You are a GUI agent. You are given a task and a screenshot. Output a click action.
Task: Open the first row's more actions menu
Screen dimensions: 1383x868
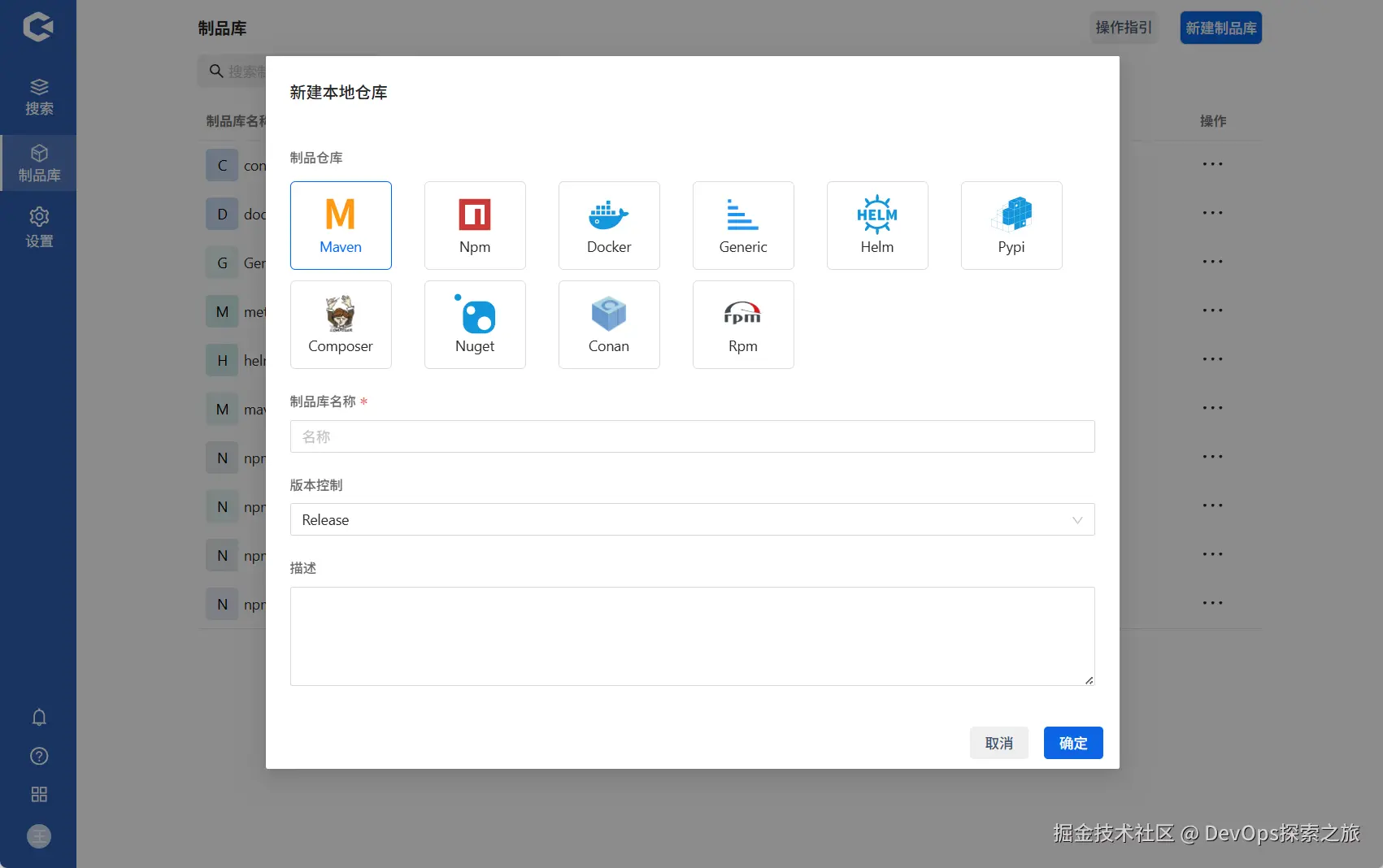pos(1213,164)
